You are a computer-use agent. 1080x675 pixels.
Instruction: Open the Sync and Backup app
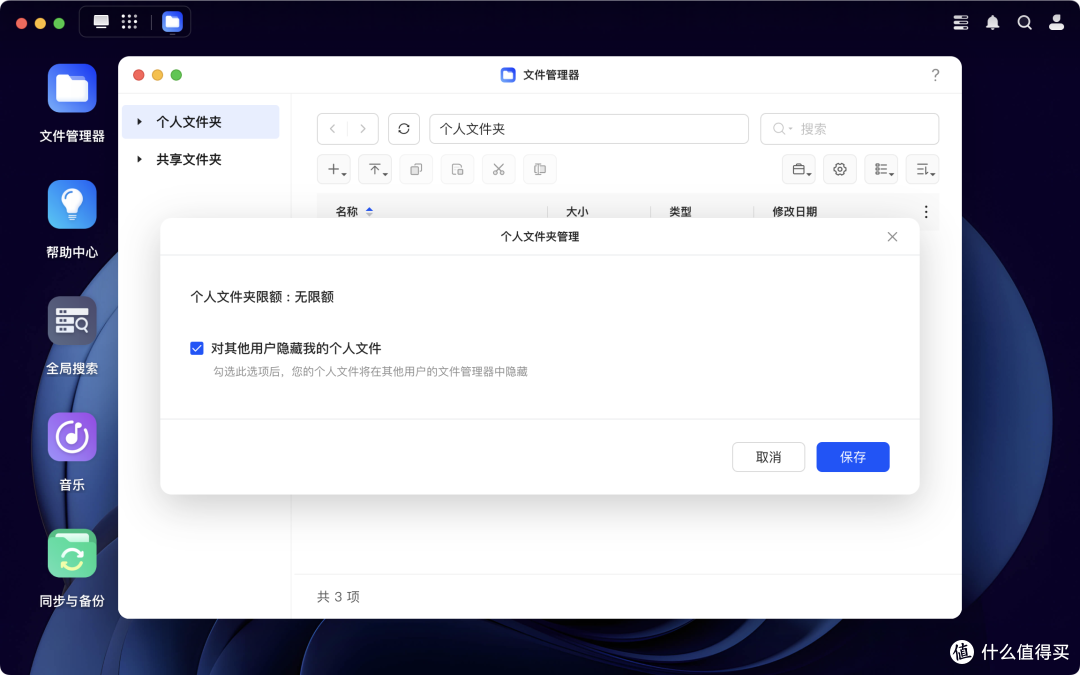pos(72,553)
